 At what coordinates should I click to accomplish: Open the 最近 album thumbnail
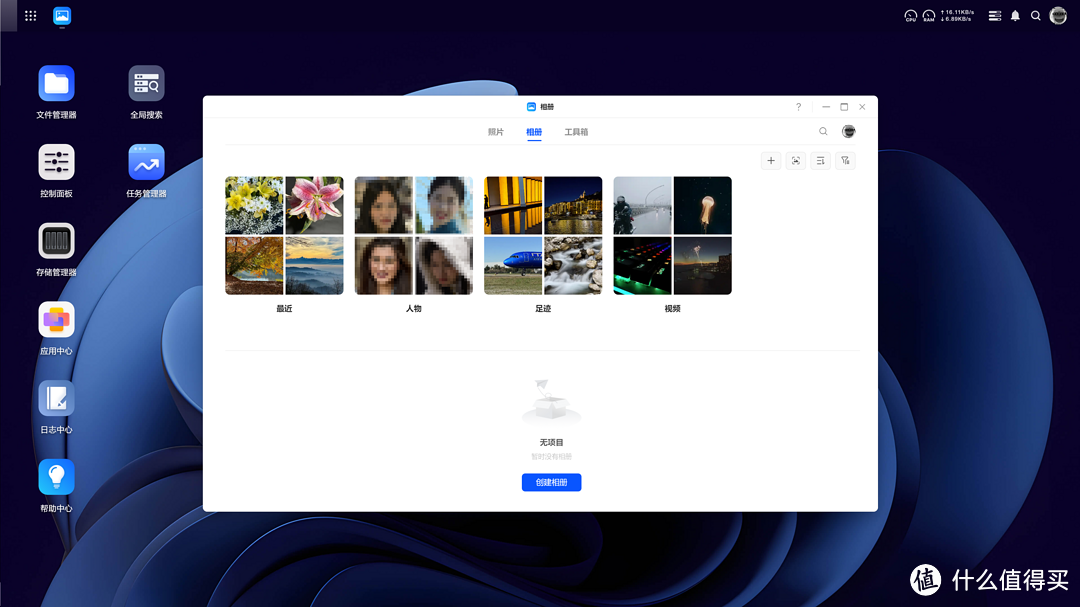pyautogui.click(x=284, y=236)
